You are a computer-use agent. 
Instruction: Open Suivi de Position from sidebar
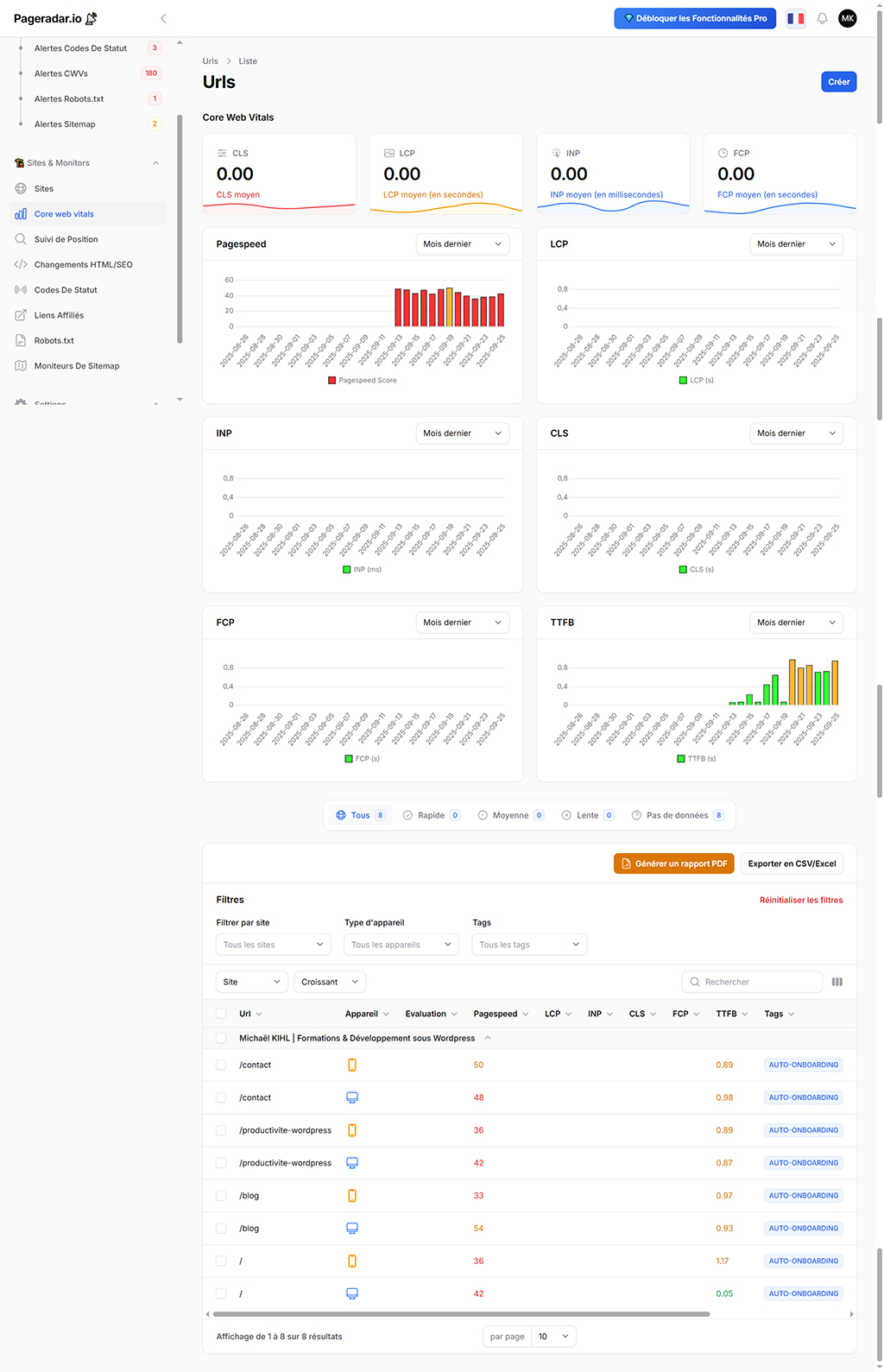click(x=66, y=239)
